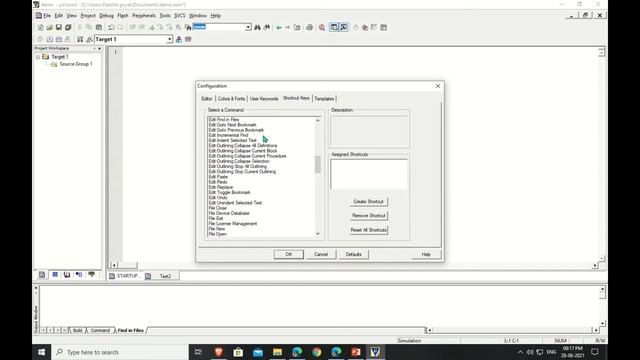Image resolution: width=640 pixels, height=360 pixels.
Task: Open the File menu
Action: [x=47, y=16]
